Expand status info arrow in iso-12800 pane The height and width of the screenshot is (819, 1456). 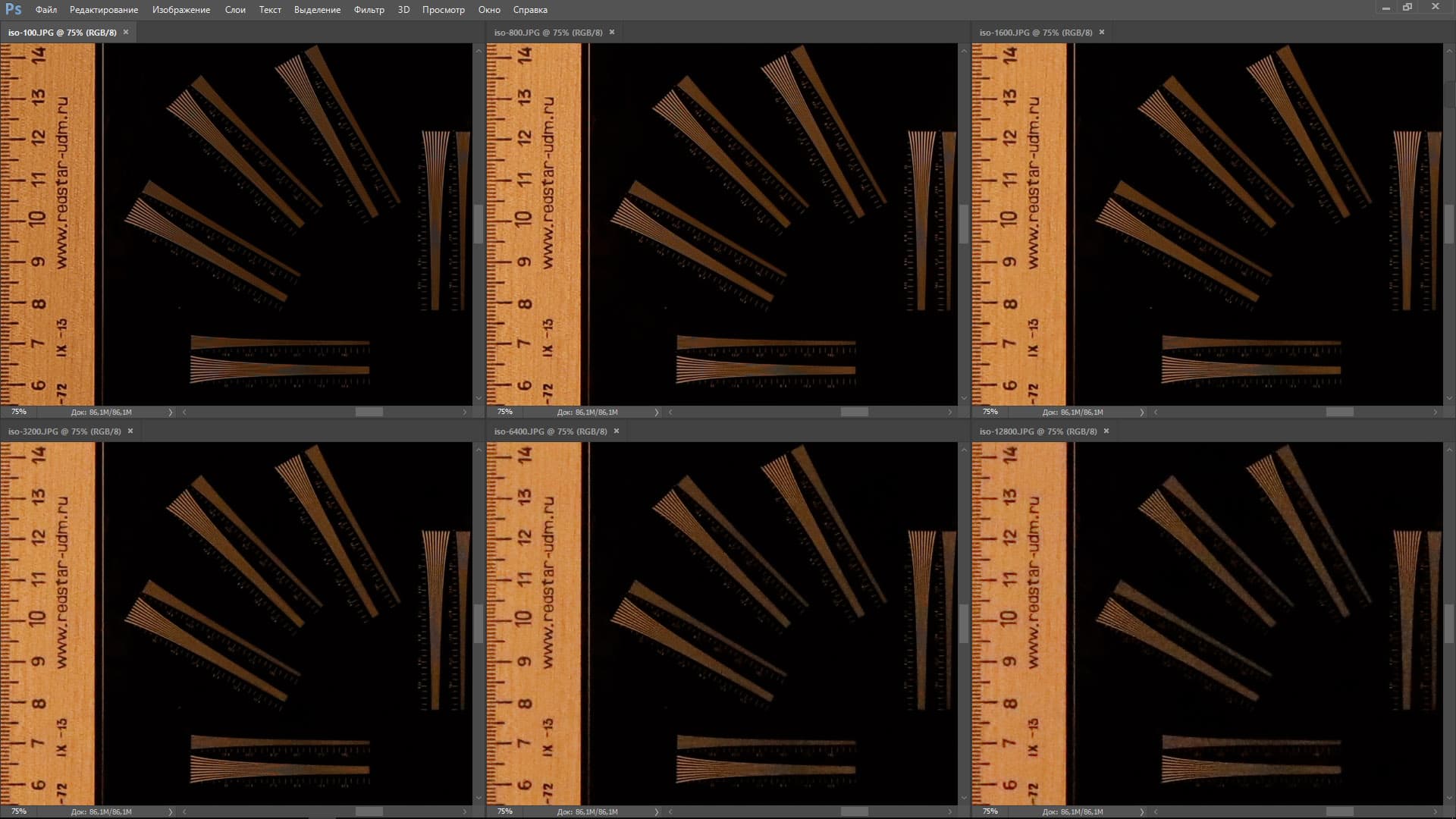[1141, 811]
